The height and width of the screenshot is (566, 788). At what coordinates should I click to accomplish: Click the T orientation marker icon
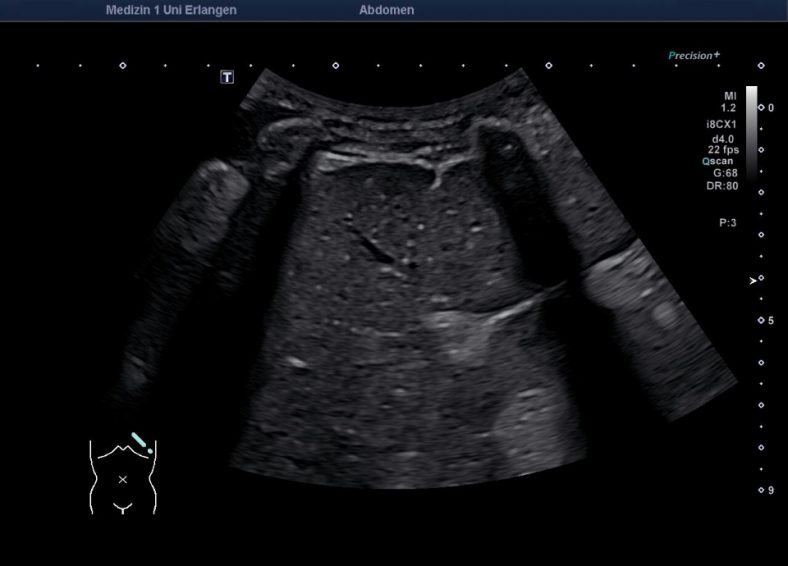point(227,77)
